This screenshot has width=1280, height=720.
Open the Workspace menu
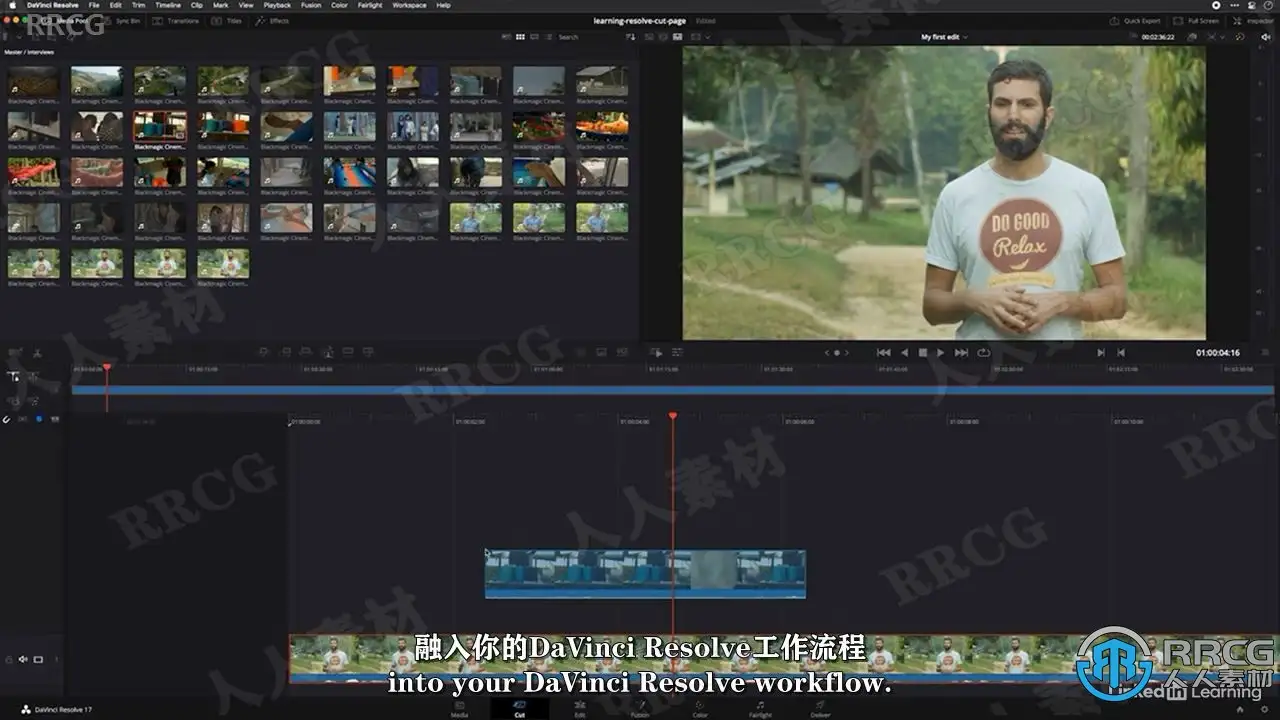pyautogui.click(x=409, y=5)
